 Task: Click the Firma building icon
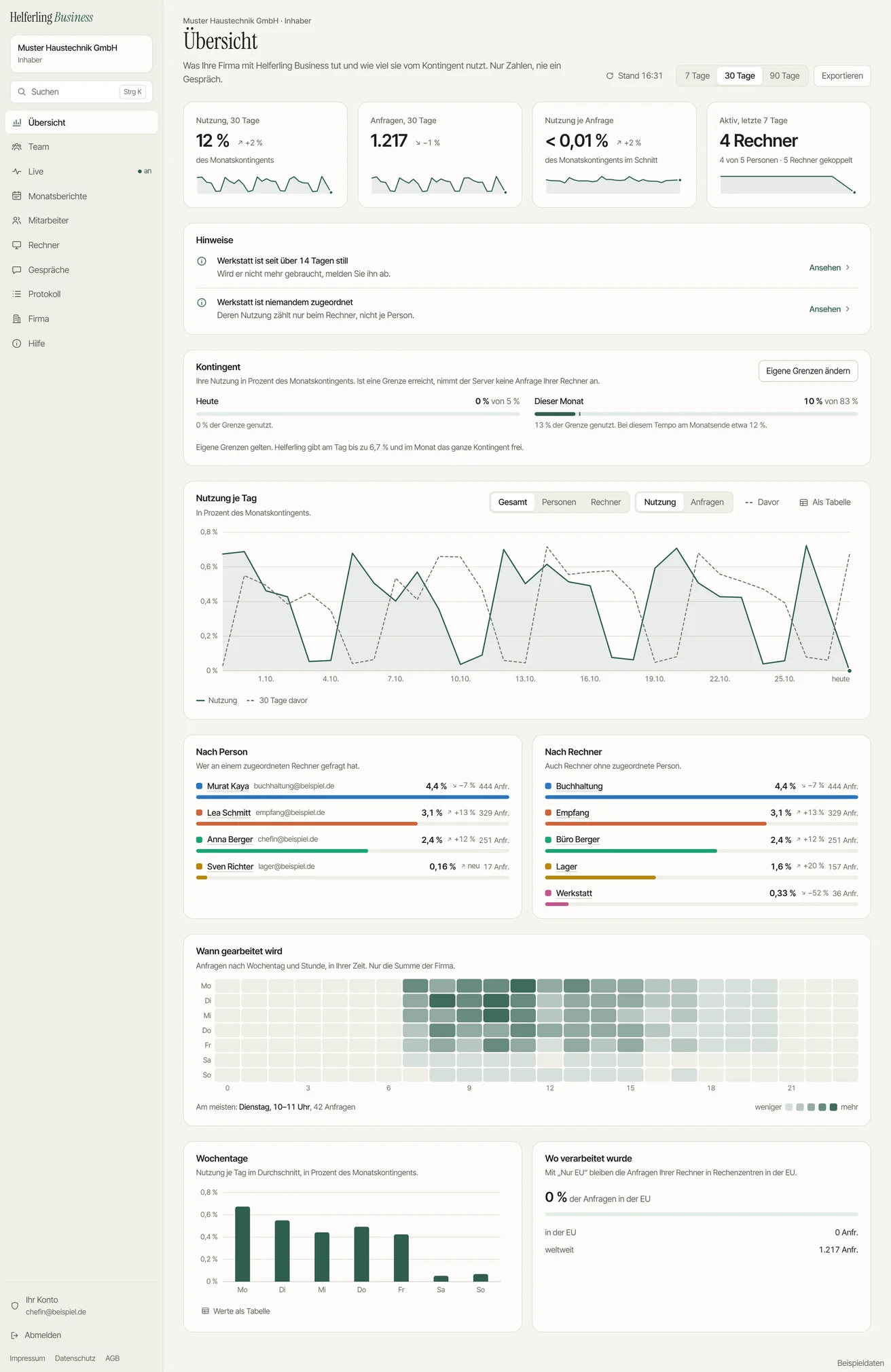click(x=17, y=319)
